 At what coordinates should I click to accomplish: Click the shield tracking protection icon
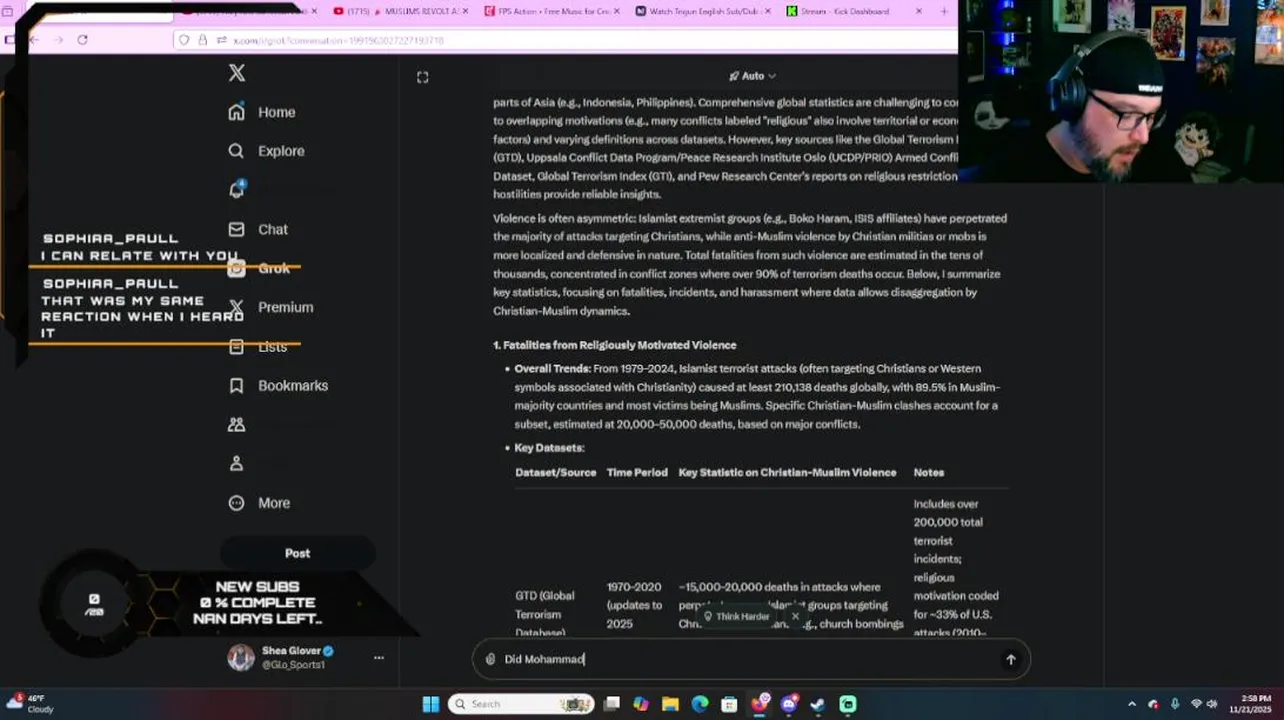coord(184,40)
